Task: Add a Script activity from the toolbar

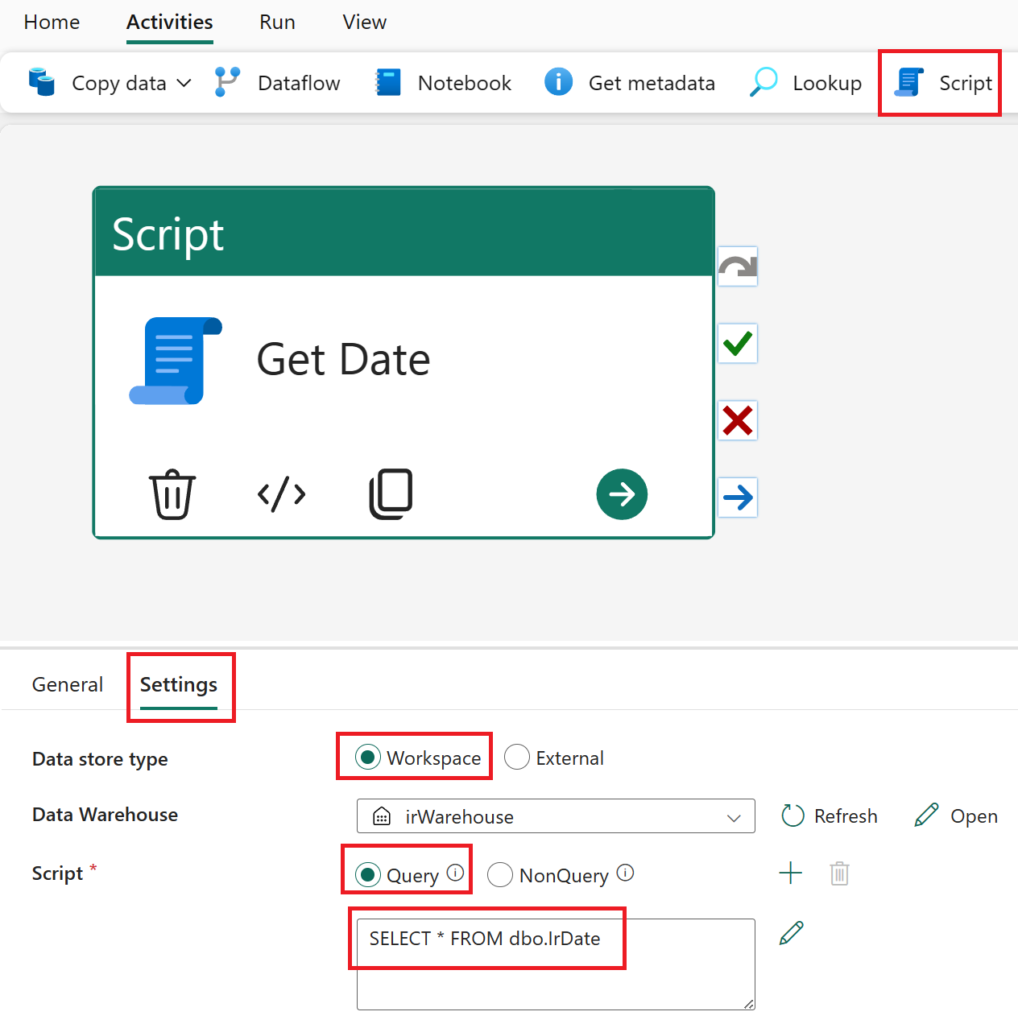Action: 938,83
